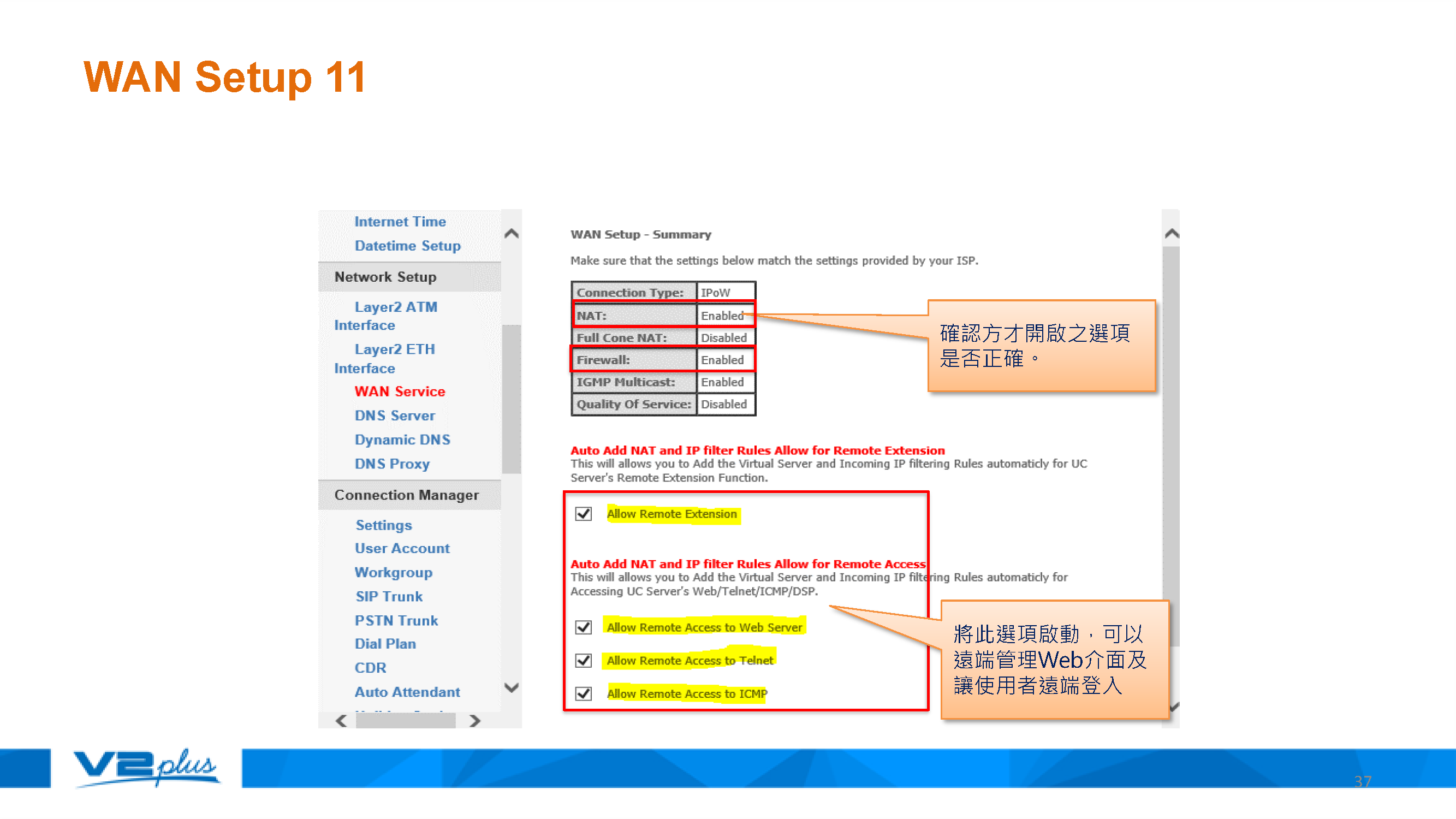This screenshot has height=819, width=1456.
Task: Click slide page number 37
Action: [1363, 782]
